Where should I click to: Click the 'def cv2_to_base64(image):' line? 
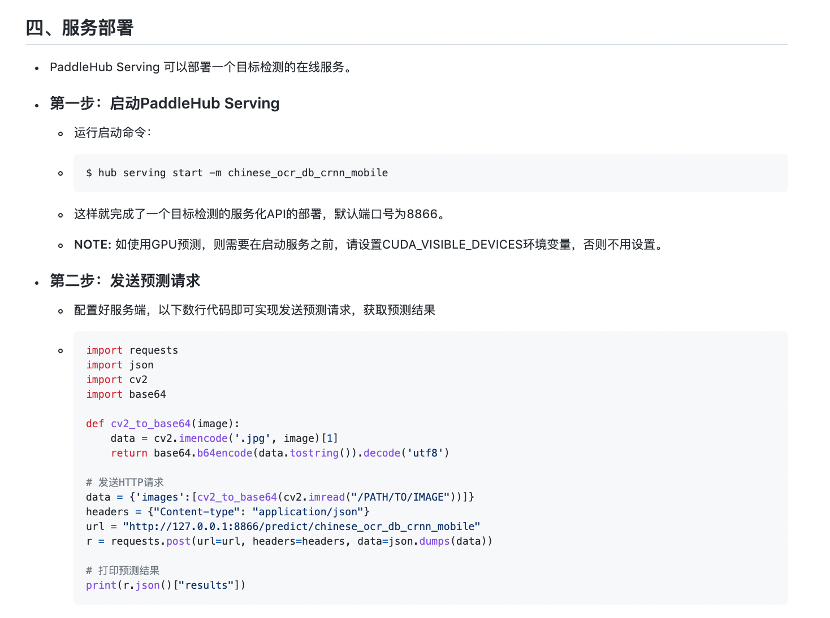click(x=163, y=424)
